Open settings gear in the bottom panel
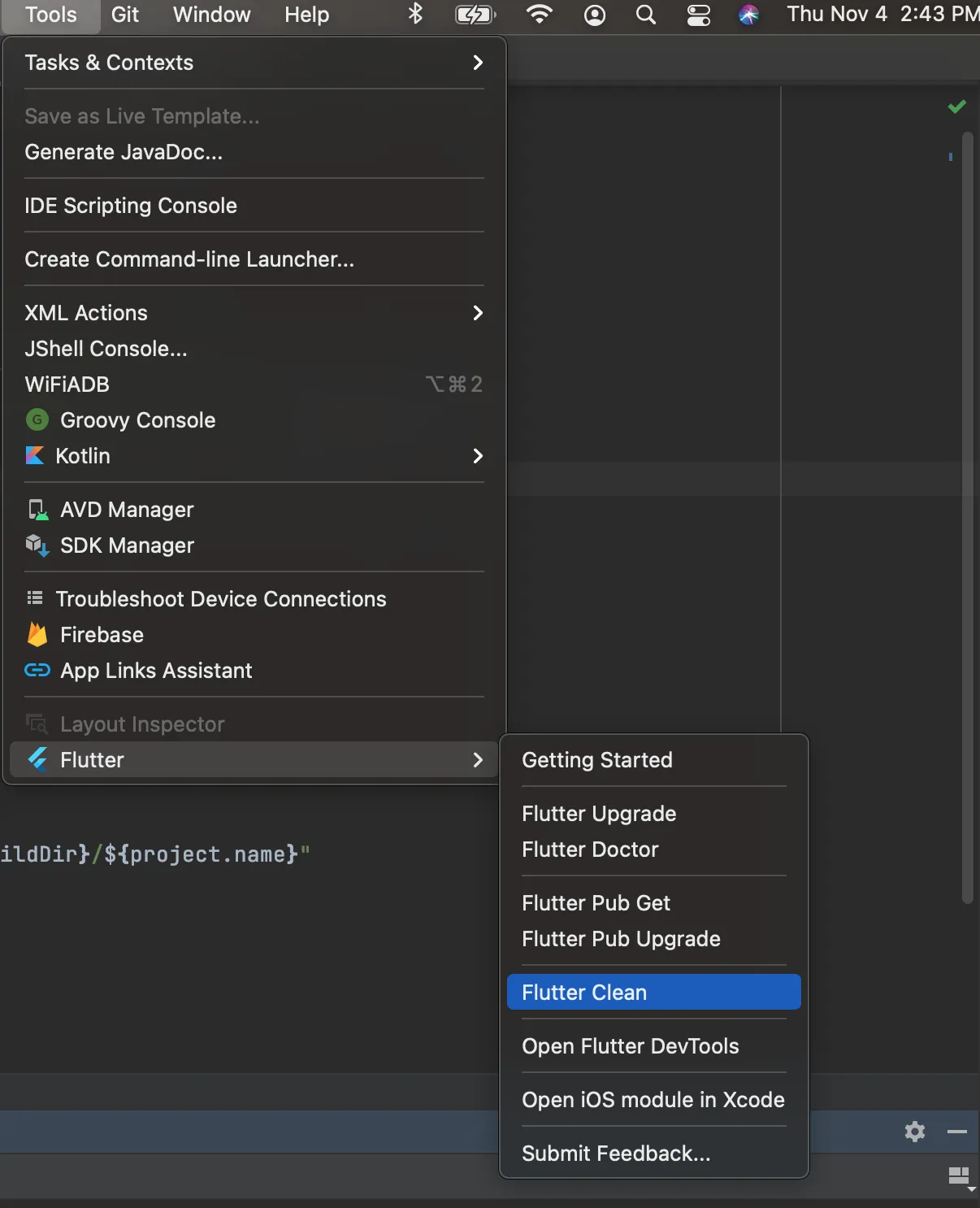 click(915, 1132)
